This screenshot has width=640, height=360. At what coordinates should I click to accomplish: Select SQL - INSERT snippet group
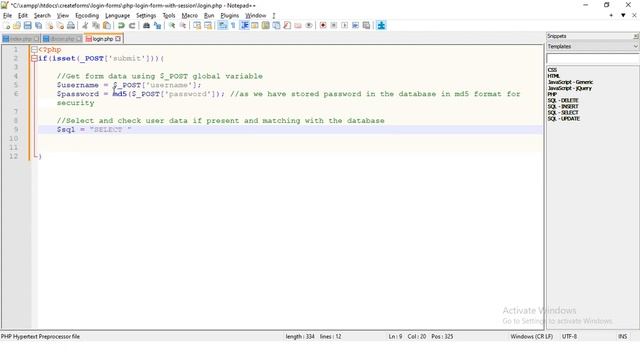click(x=563, y=107)
